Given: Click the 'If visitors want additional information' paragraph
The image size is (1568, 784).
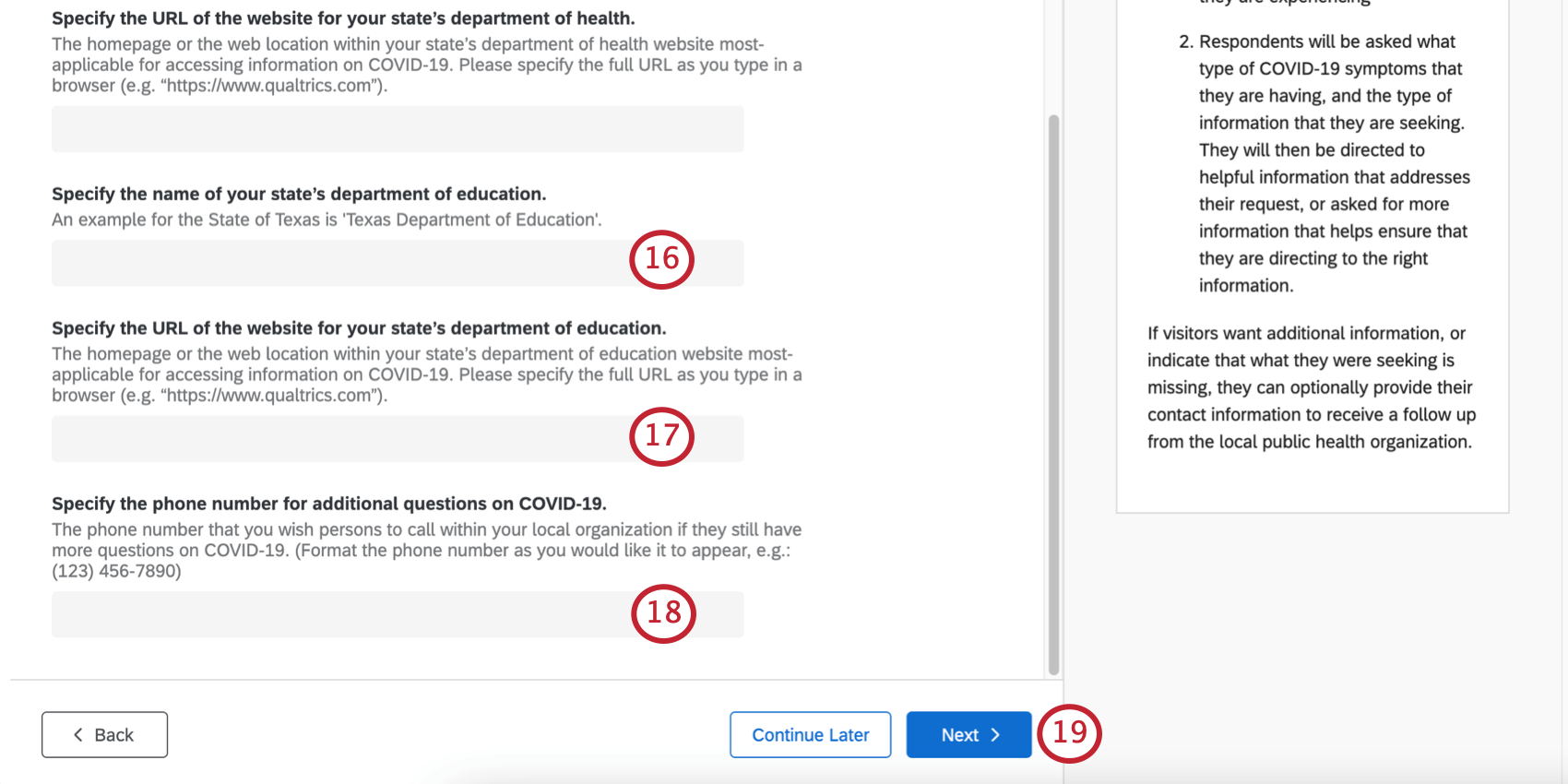Looking at the screenshot, I should 1311,387.
